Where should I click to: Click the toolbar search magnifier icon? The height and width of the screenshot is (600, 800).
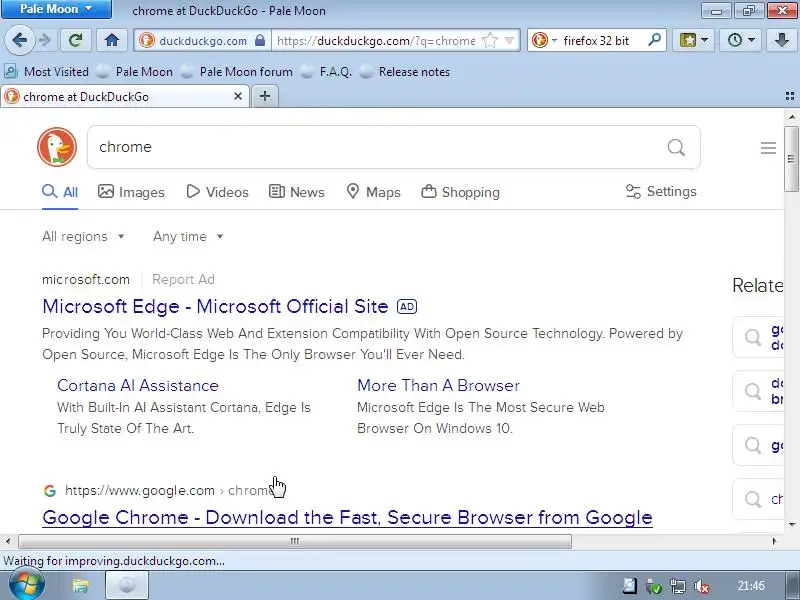coord(654,40)
